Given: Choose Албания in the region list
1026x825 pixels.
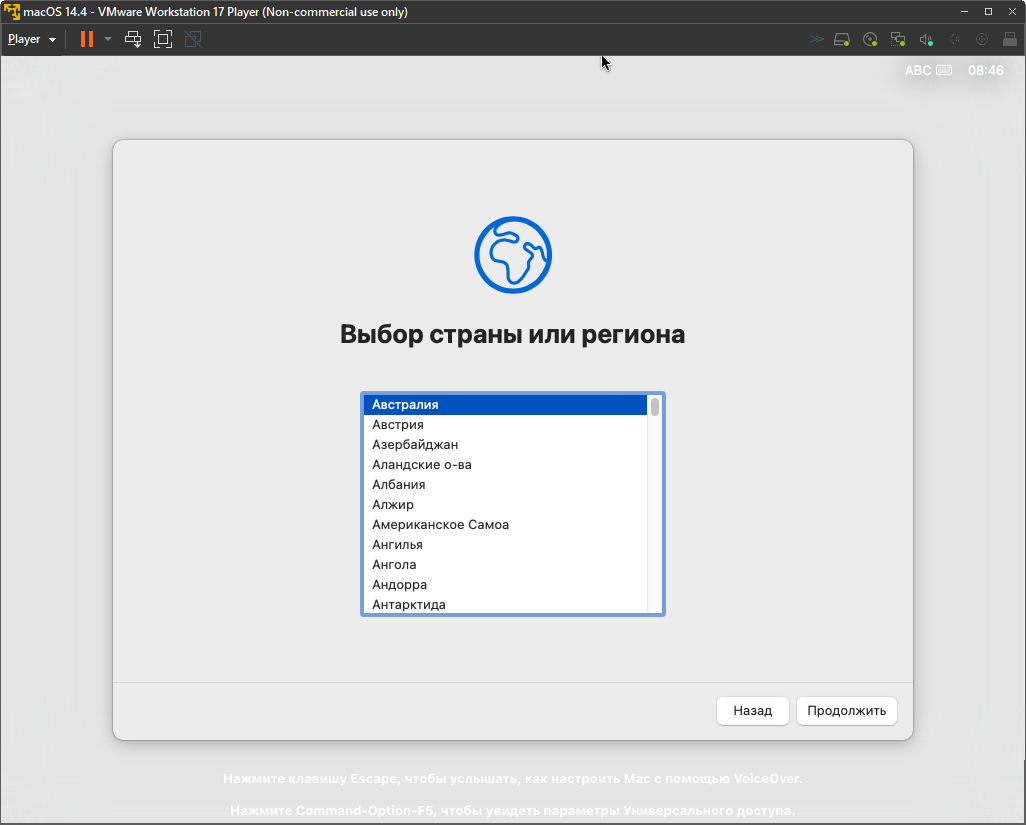Looking at the screenshot, I should pos(398,485).
